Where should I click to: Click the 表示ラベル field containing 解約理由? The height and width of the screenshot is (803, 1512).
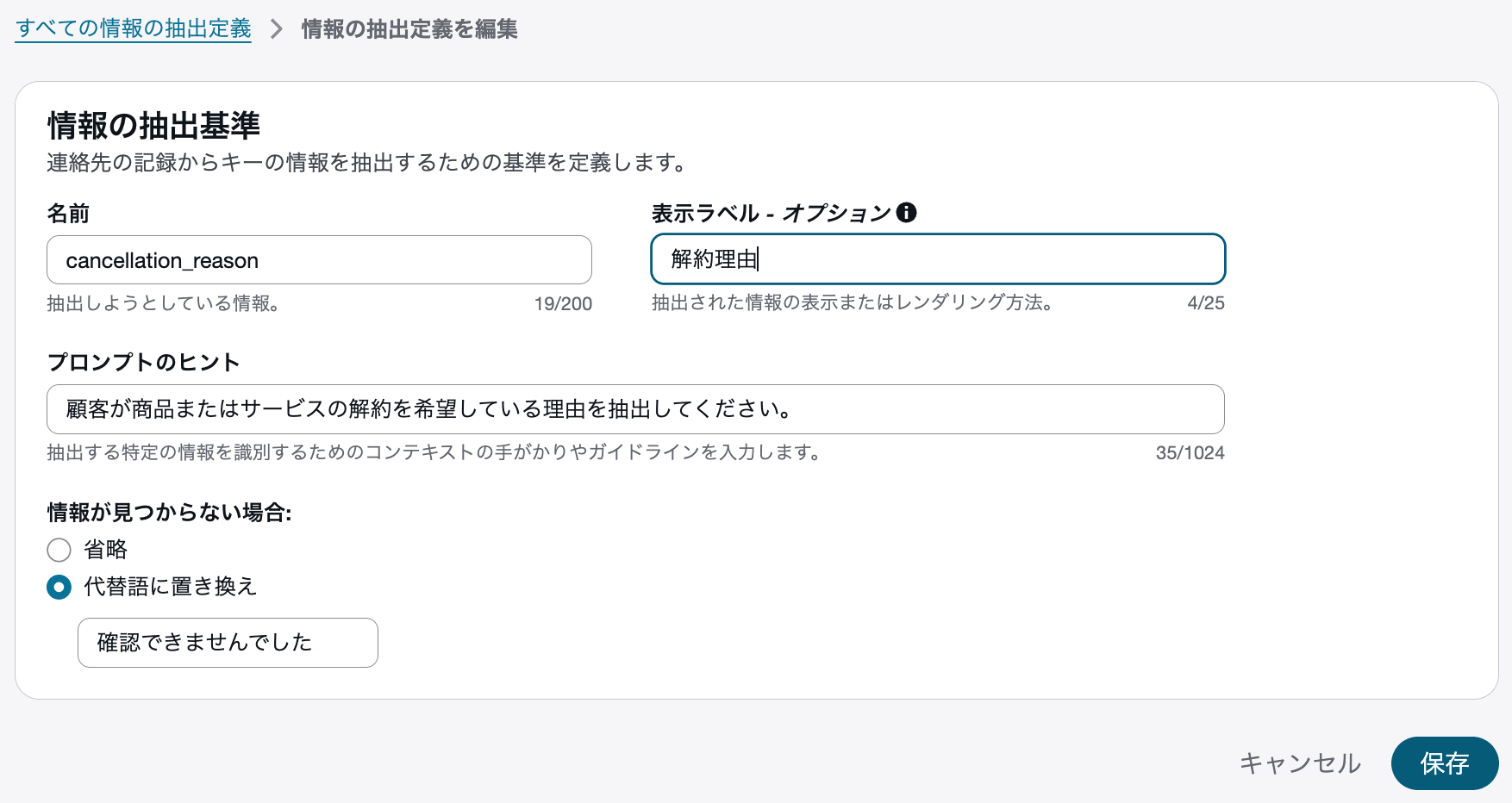coord(938,258)
